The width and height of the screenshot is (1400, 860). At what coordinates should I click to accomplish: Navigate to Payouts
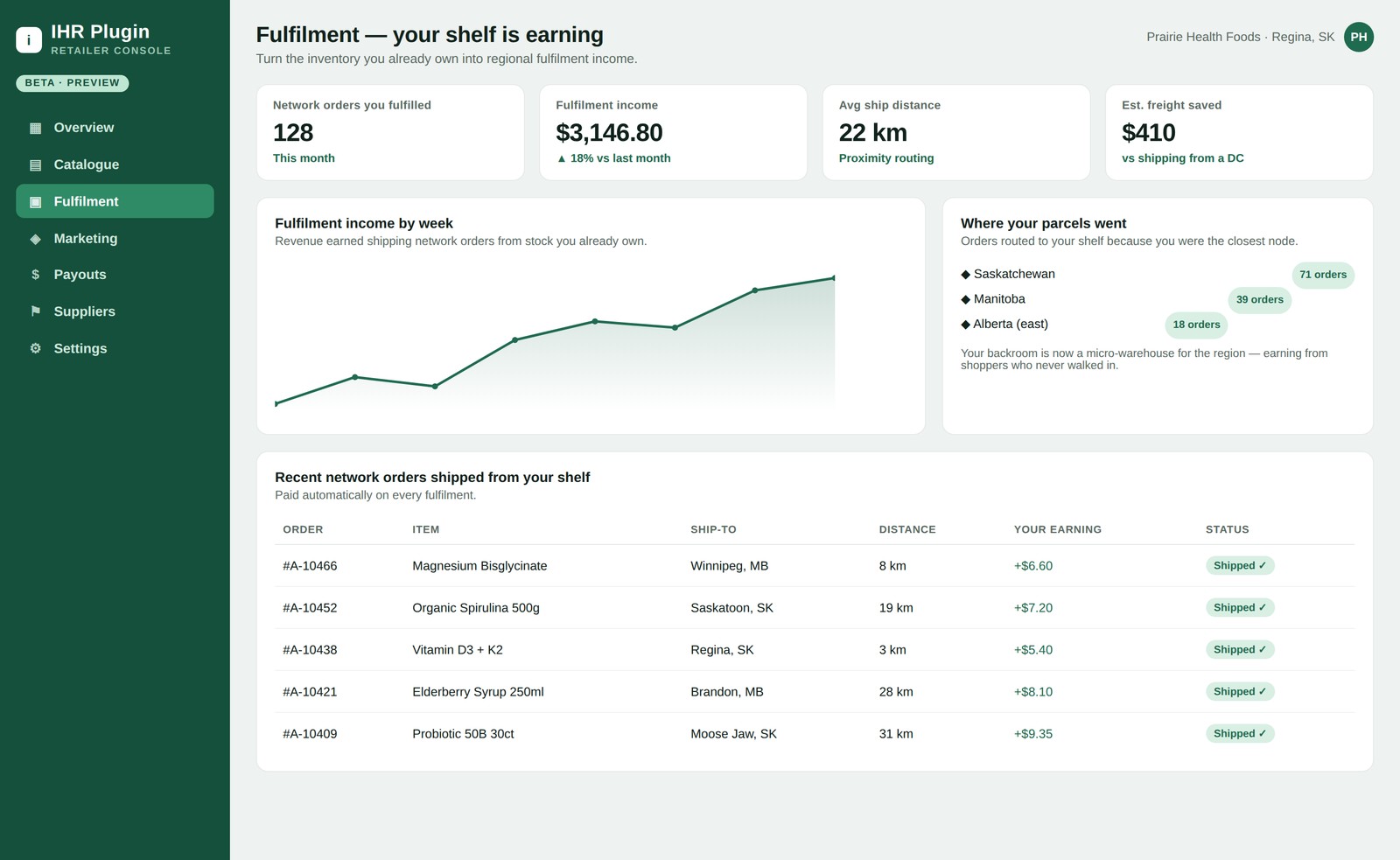(115, 275)
